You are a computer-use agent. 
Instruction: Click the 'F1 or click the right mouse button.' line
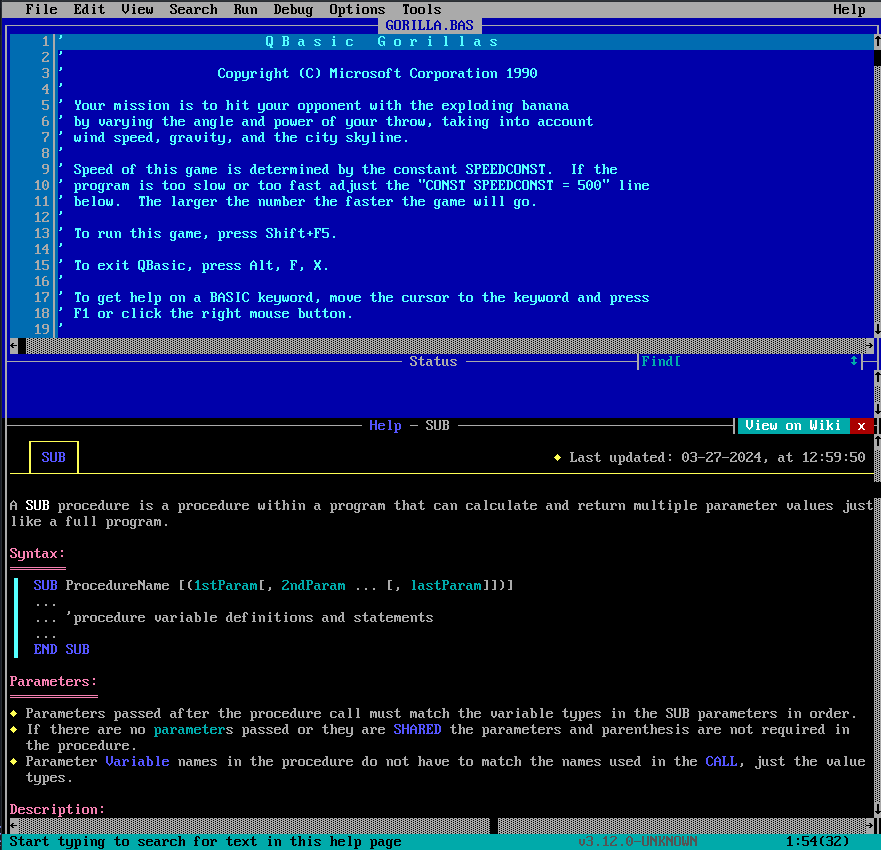click(x=213, y=313)
